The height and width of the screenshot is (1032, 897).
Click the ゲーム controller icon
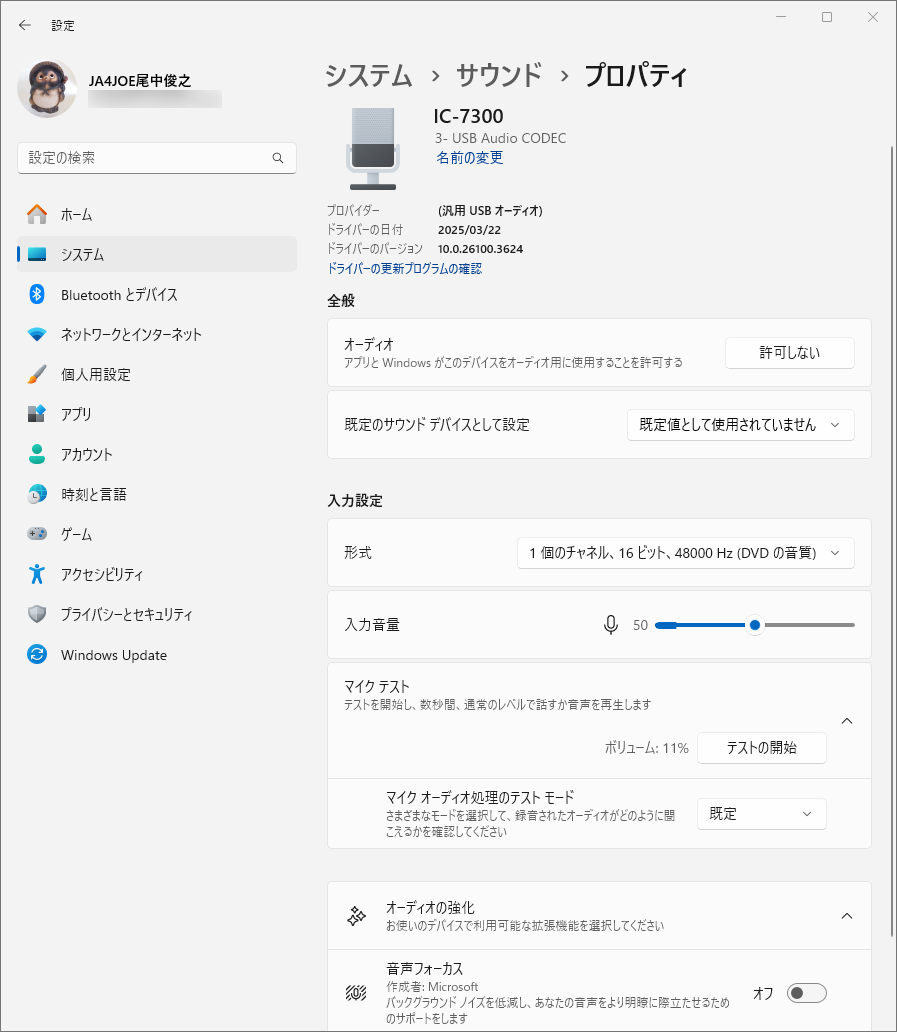coord(37,534)
